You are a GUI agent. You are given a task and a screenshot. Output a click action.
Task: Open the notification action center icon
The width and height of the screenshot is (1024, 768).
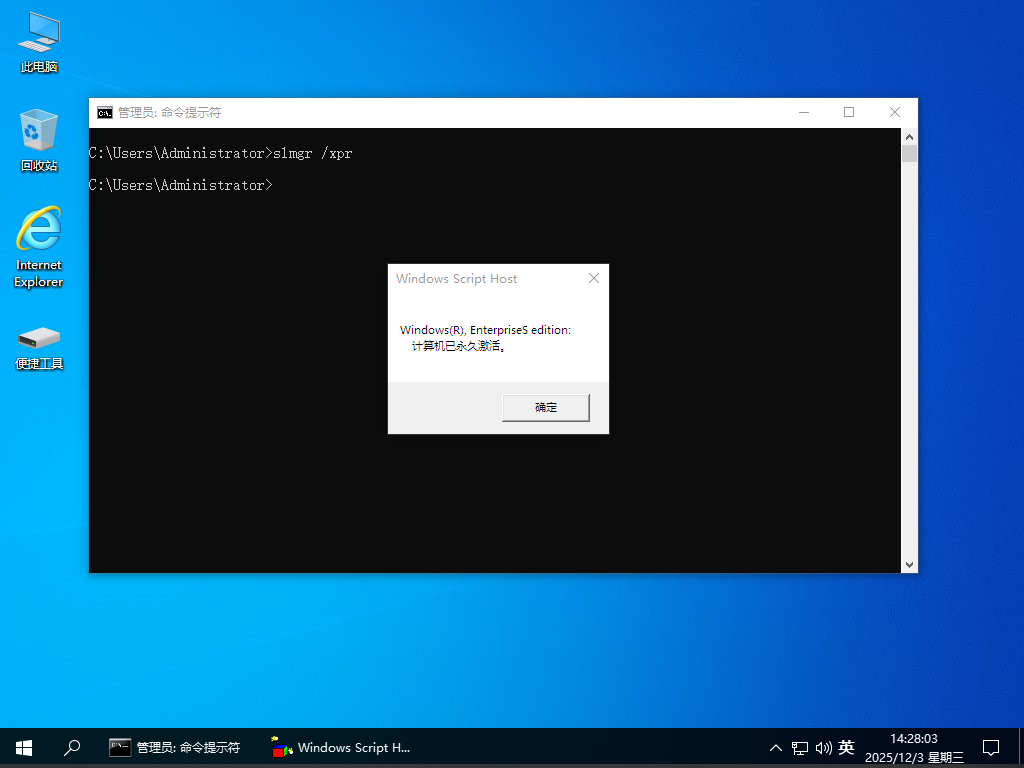pos(991,747)
